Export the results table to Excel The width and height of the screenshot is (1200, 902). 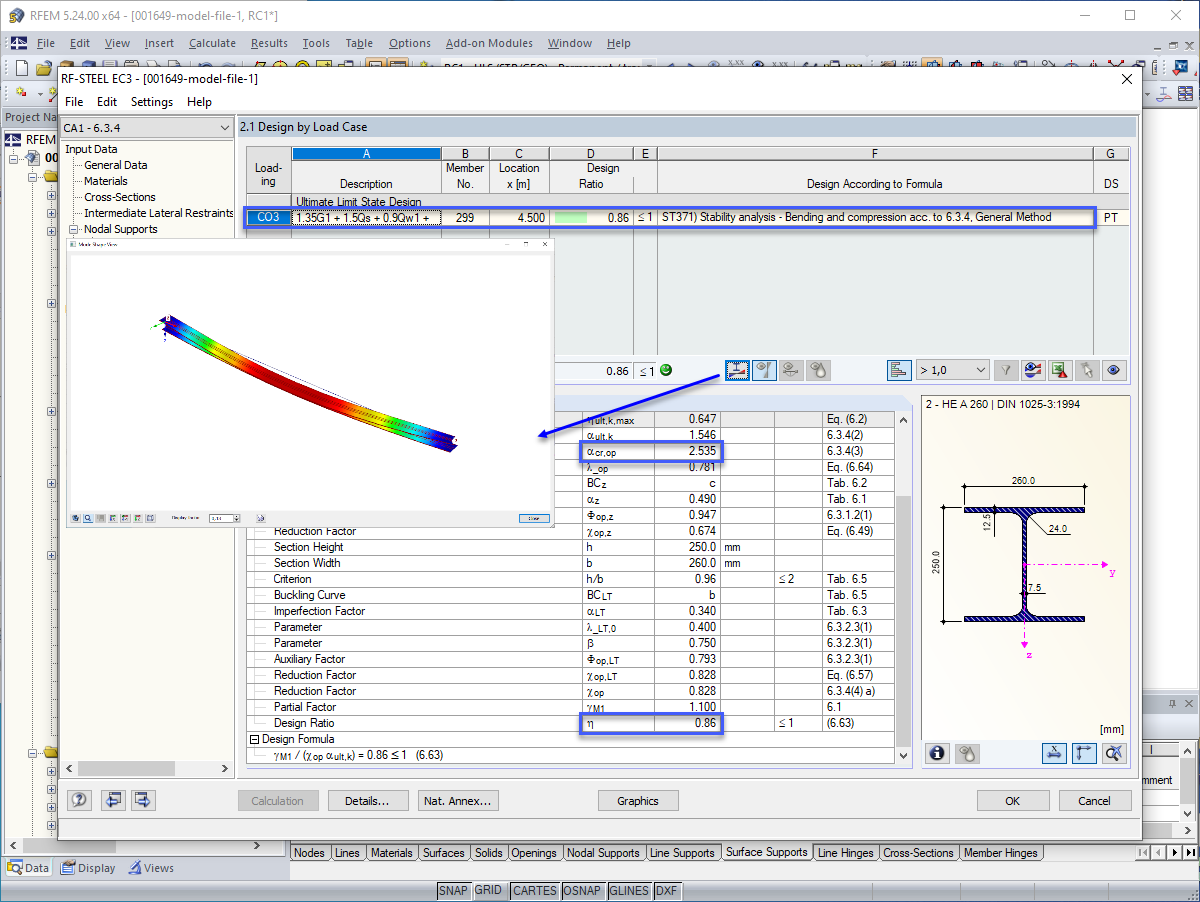[1059, 370]
